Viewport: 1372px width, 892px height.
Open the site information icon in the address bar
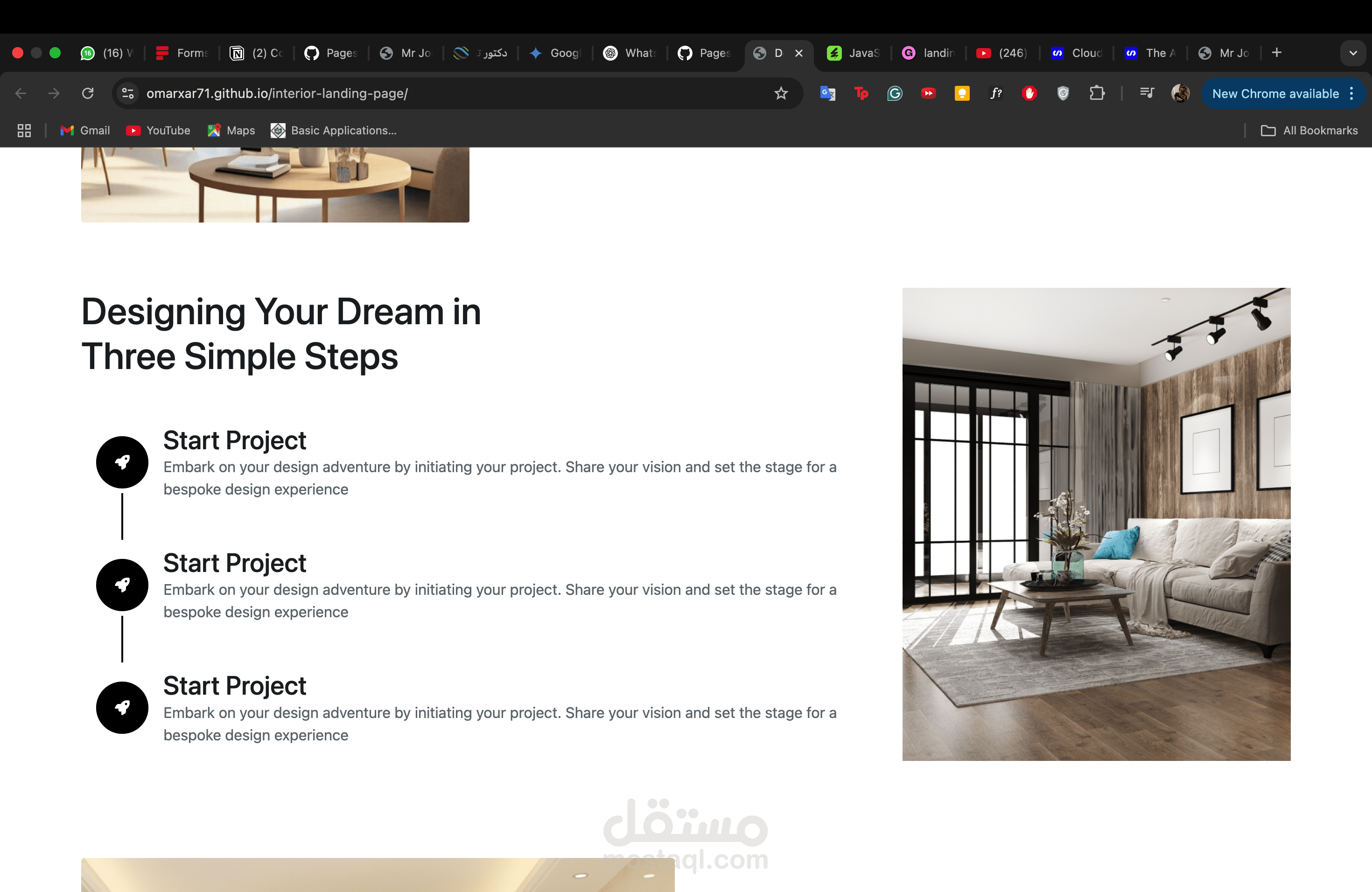[x=128, y=93]
